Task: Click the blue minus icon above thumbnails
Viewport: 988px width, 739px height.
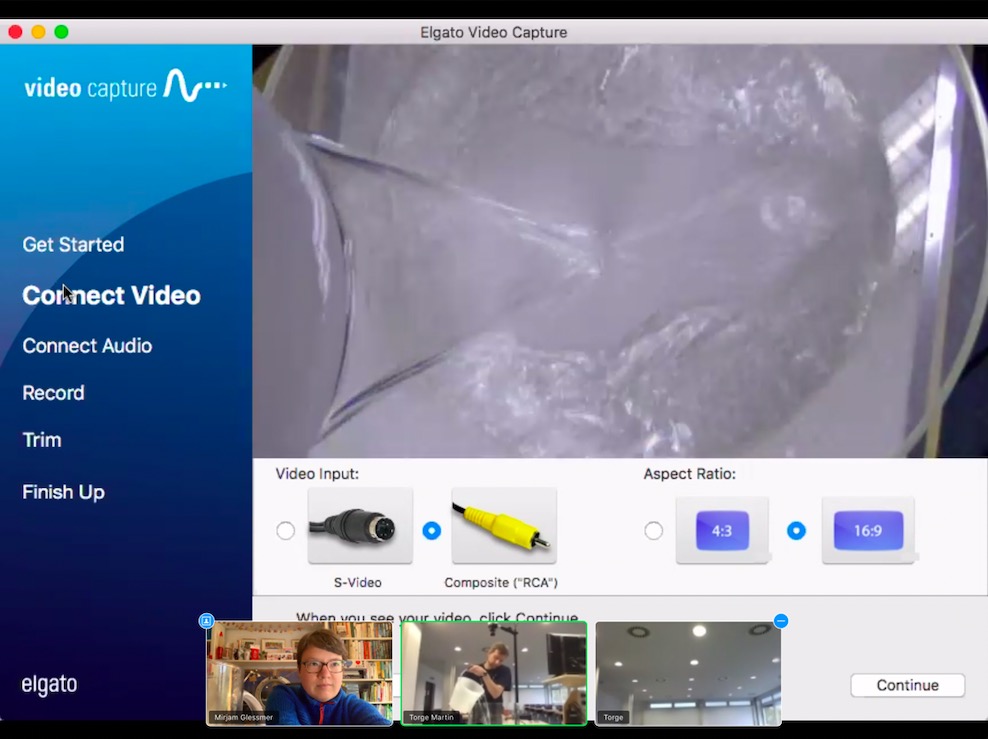Action: [x=781, y=621]
